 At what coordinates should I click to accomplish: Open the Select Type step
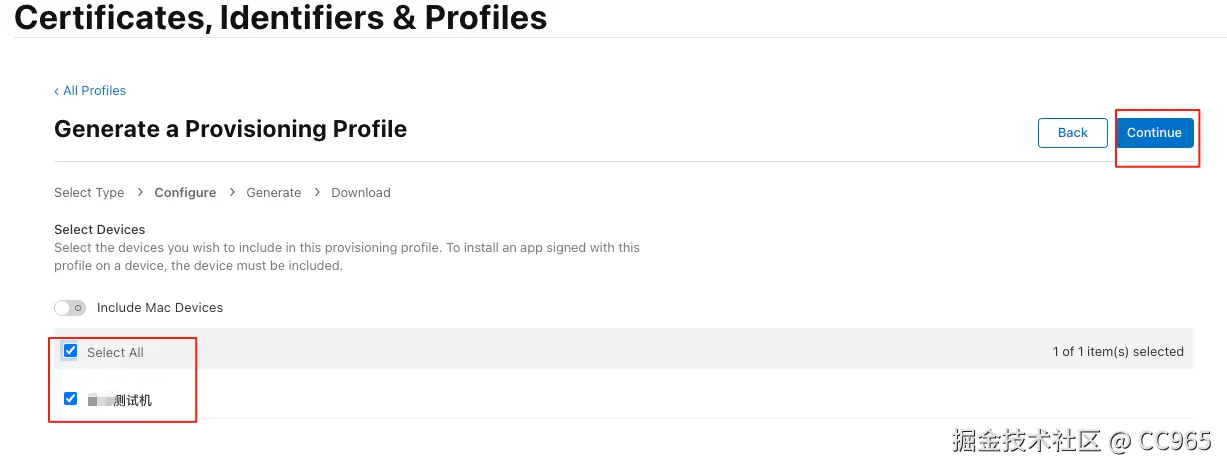(89, 193)
